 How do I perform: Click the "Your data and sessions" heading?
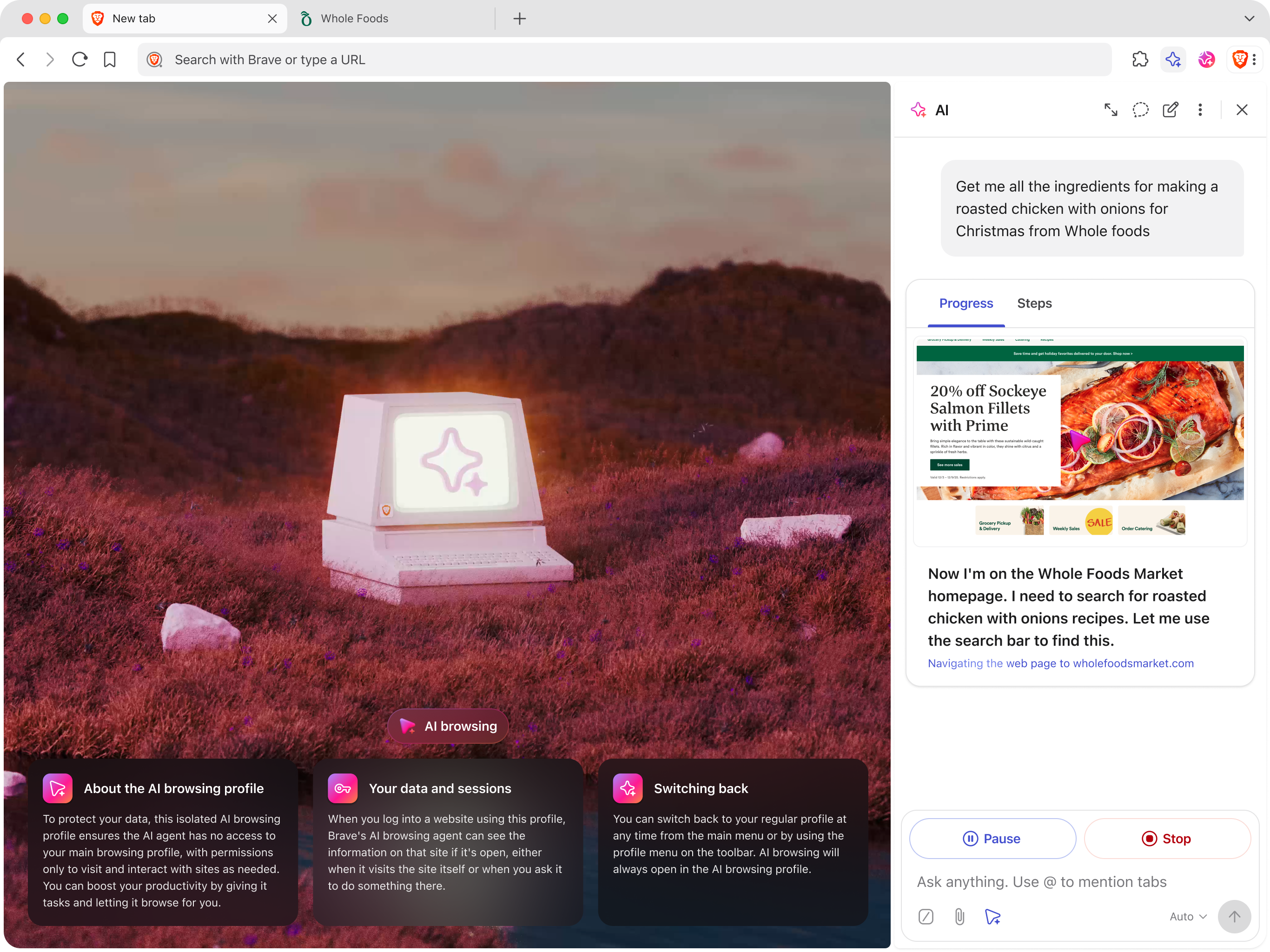pos(440,788)
